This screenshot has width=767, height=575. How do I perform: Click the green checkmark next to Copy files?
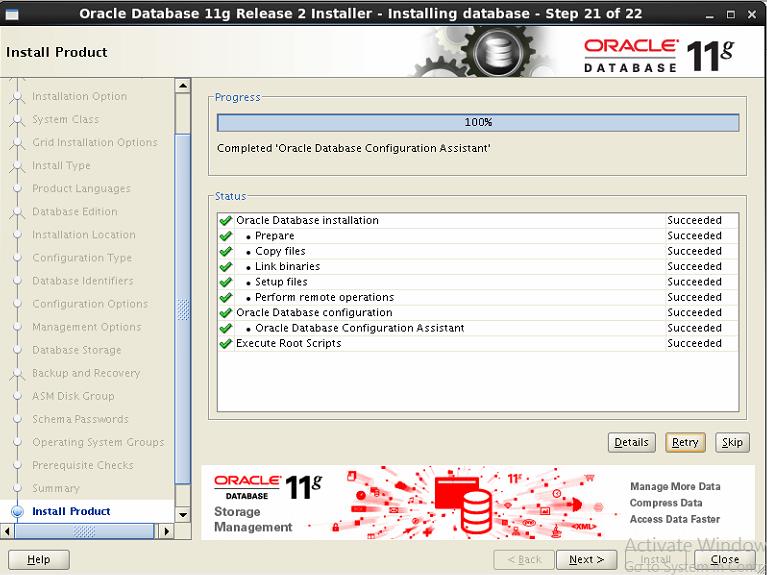(225, 251)
